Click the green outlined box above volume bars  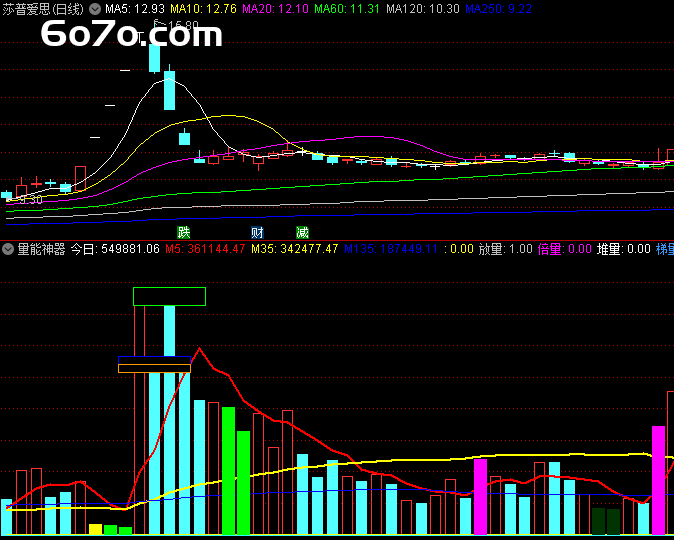point(169,297)
